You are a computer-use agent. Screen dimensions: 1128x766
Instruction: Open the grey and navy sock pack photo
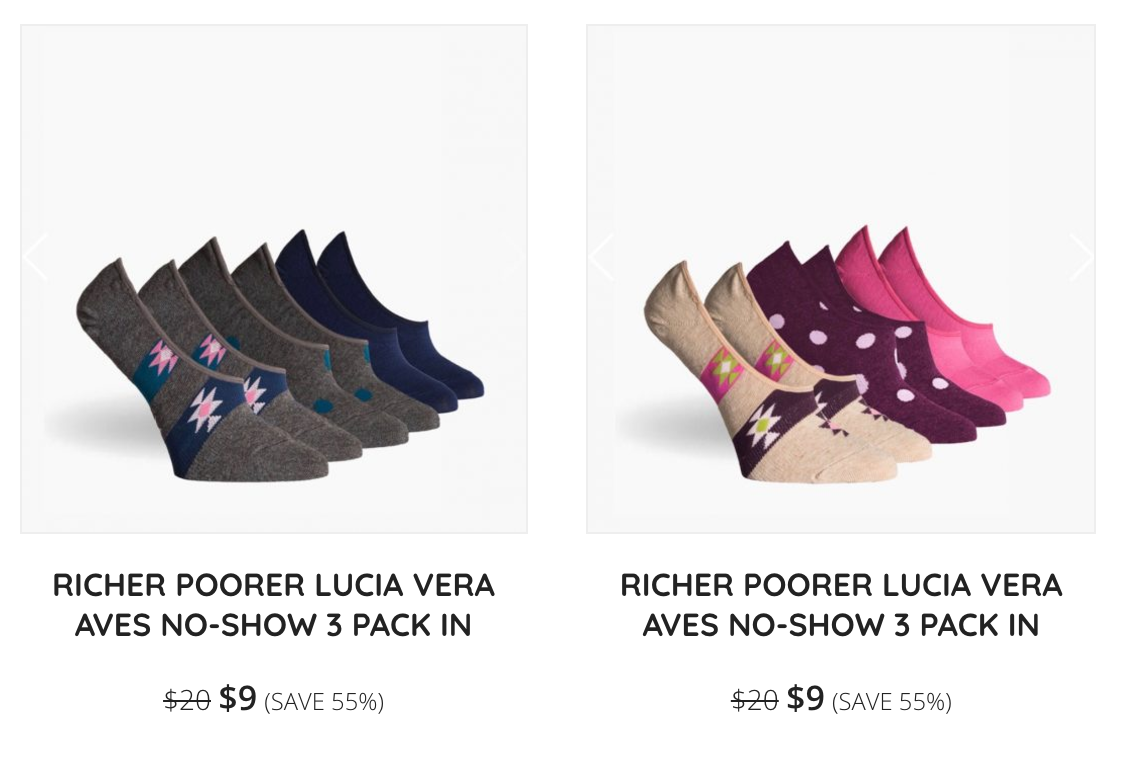pyautogui.click(x=274, y=279)
